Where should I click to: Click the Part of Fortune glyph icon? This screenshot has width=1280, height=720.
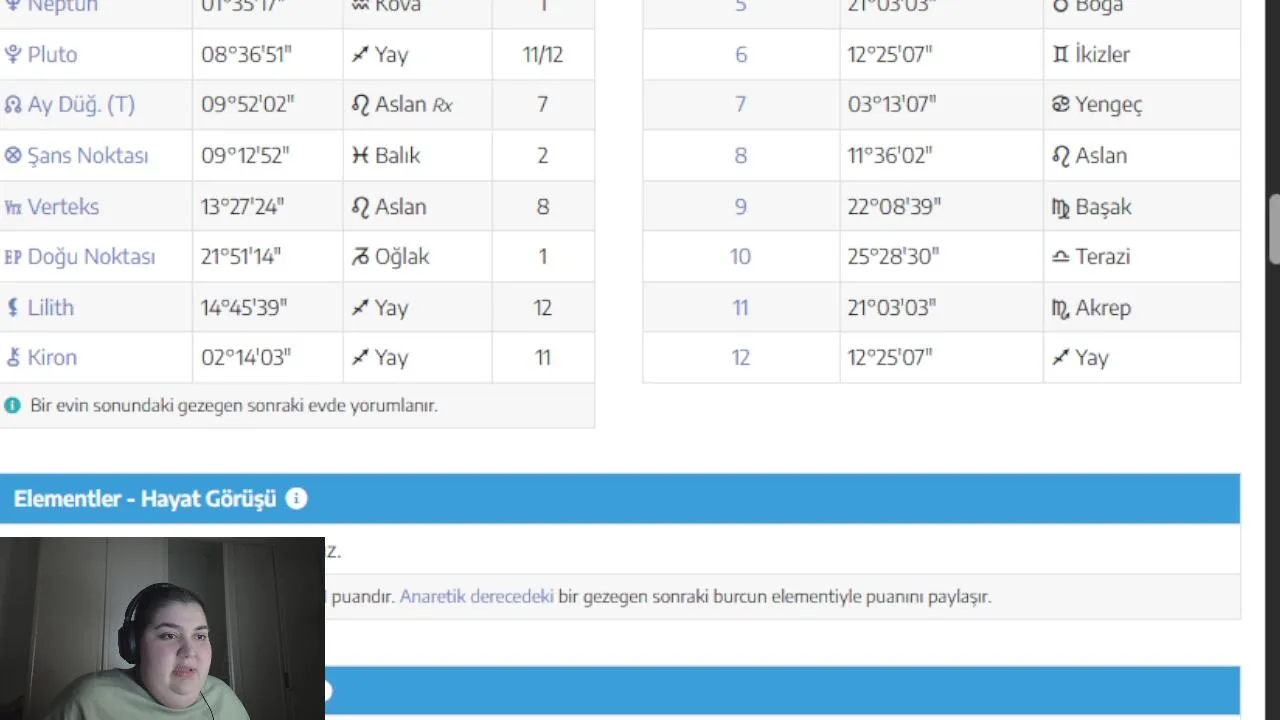13,155
